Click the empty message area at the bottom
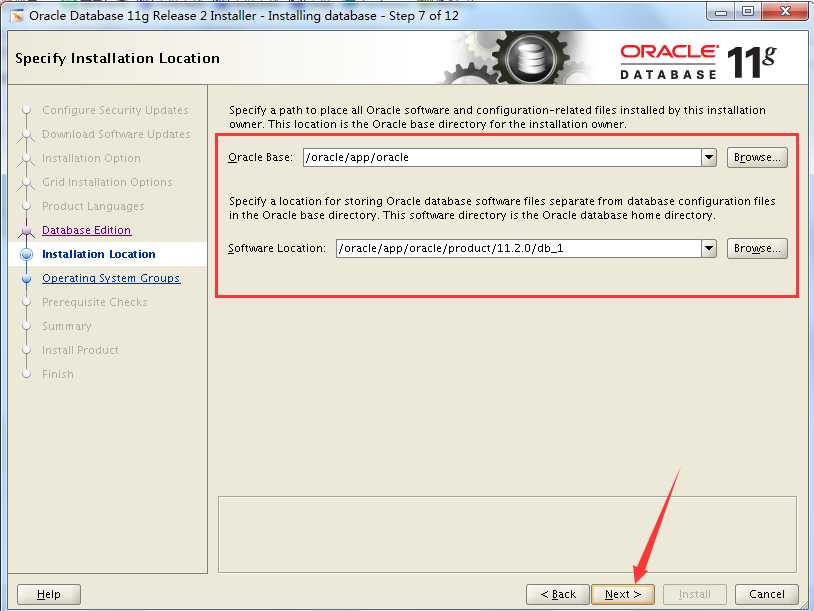 [x=507, y=534]
